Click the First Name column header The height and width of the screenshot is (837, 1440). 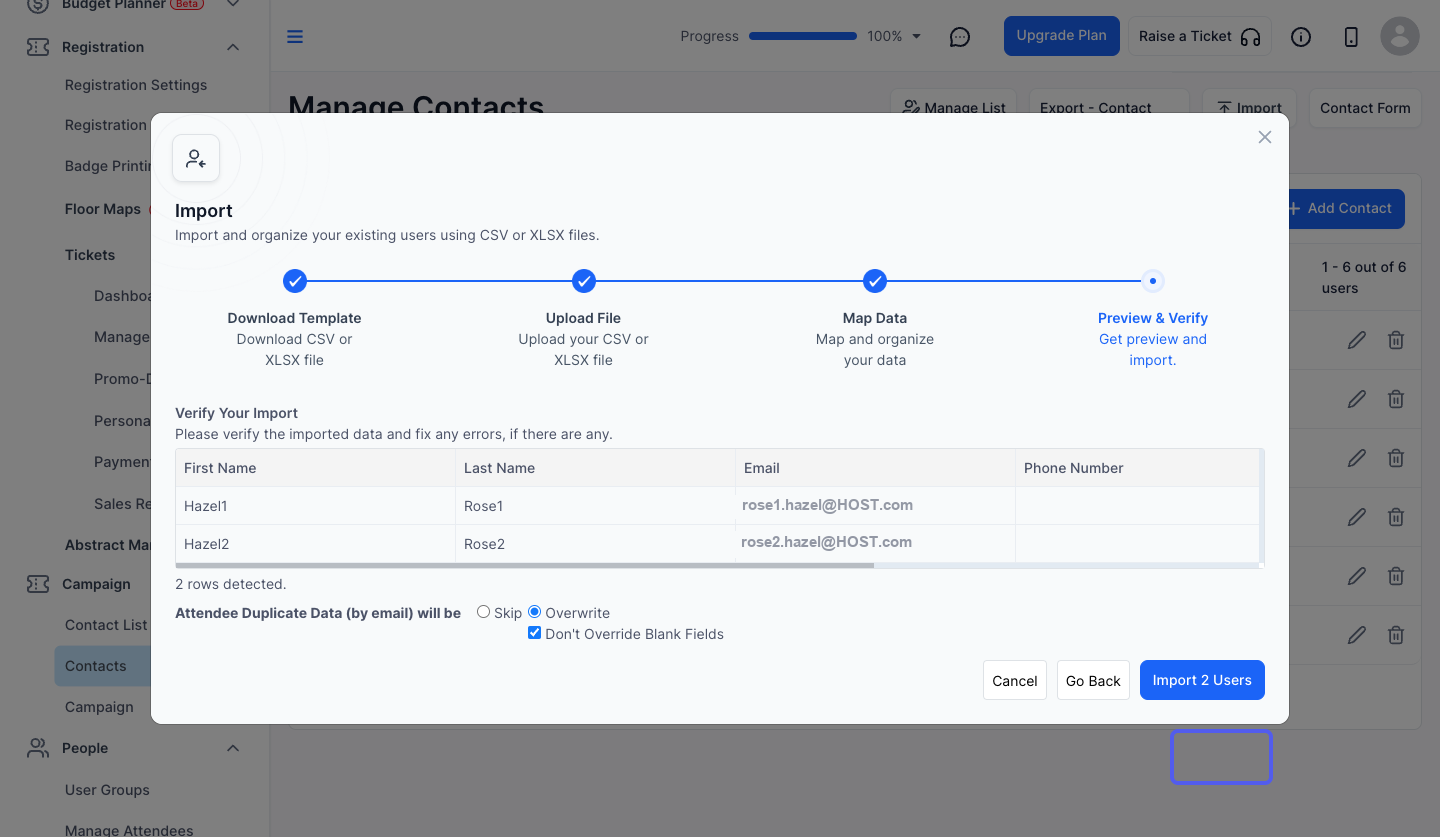coord(315,468)
